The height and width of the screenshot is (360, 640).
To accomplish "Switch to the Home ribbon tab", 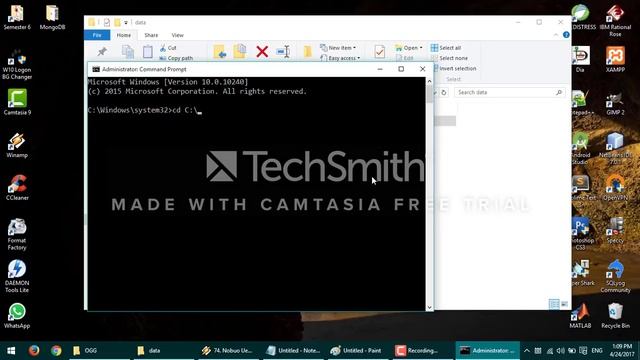I will (124, 35).
